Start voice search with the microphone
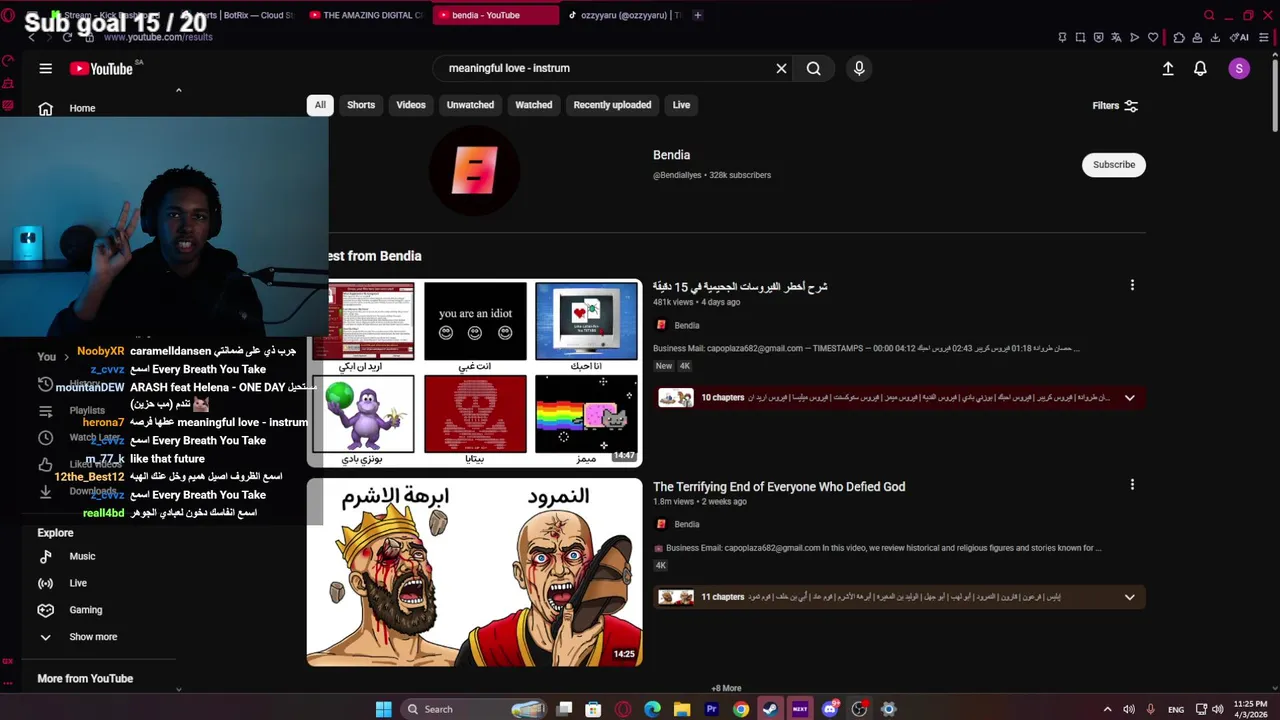1280x720 pixels. pyautogui.click(x=858, y=68)
